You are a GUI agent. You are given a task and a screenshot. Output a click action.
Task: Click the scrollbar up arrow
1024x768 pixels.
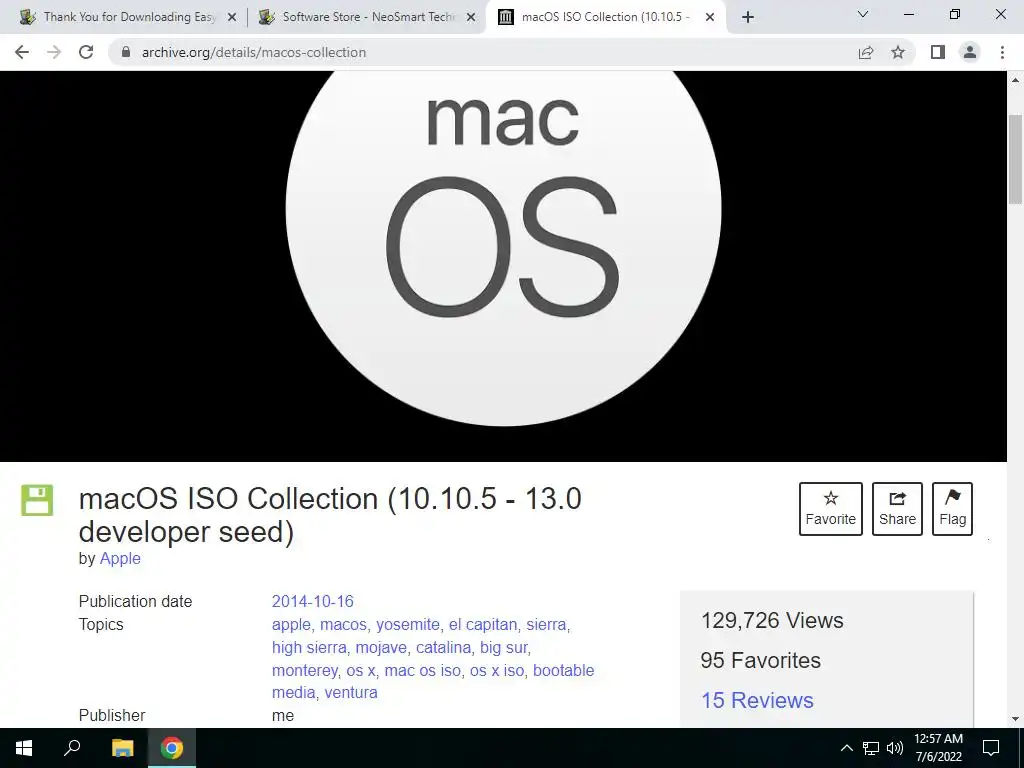tap(1016, 80)
